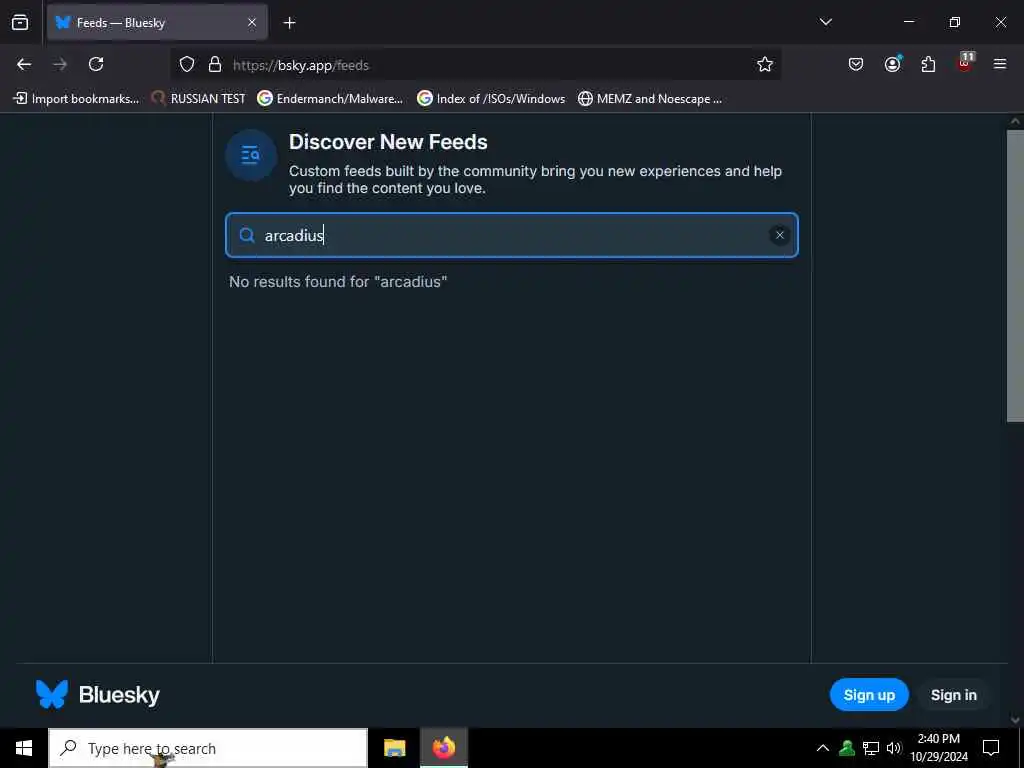This screenshot has height=768, width=1024.
Task: Open the notification center icon
Action: pos(991,748)
